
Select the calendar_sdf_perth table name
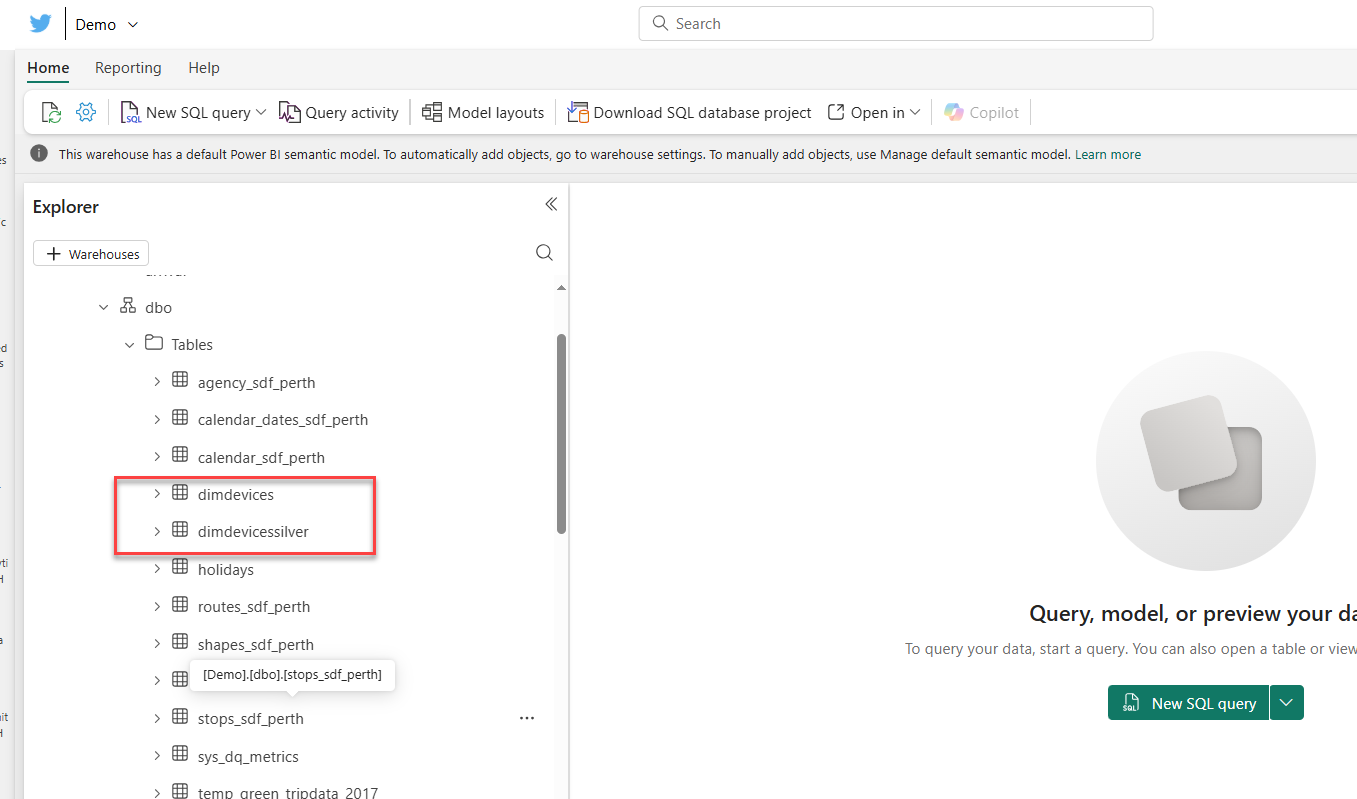[x=261, y=458]
